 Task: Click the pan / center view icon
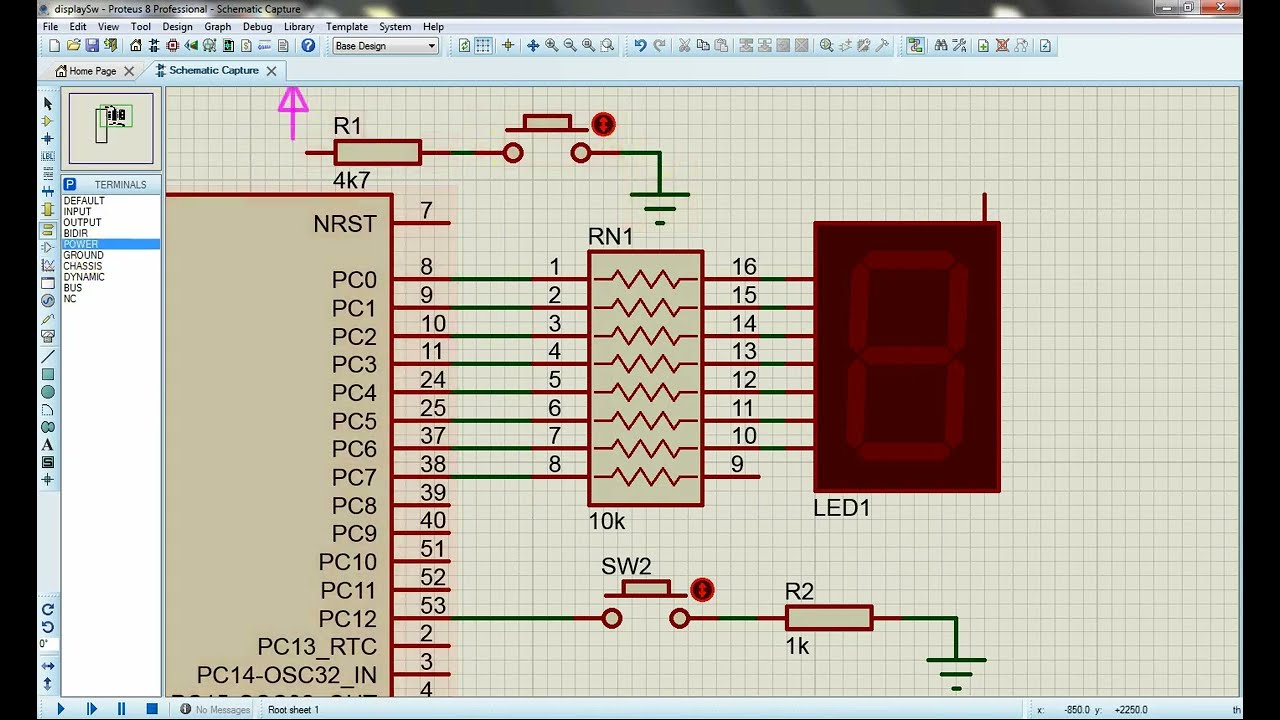click(533, 46)
